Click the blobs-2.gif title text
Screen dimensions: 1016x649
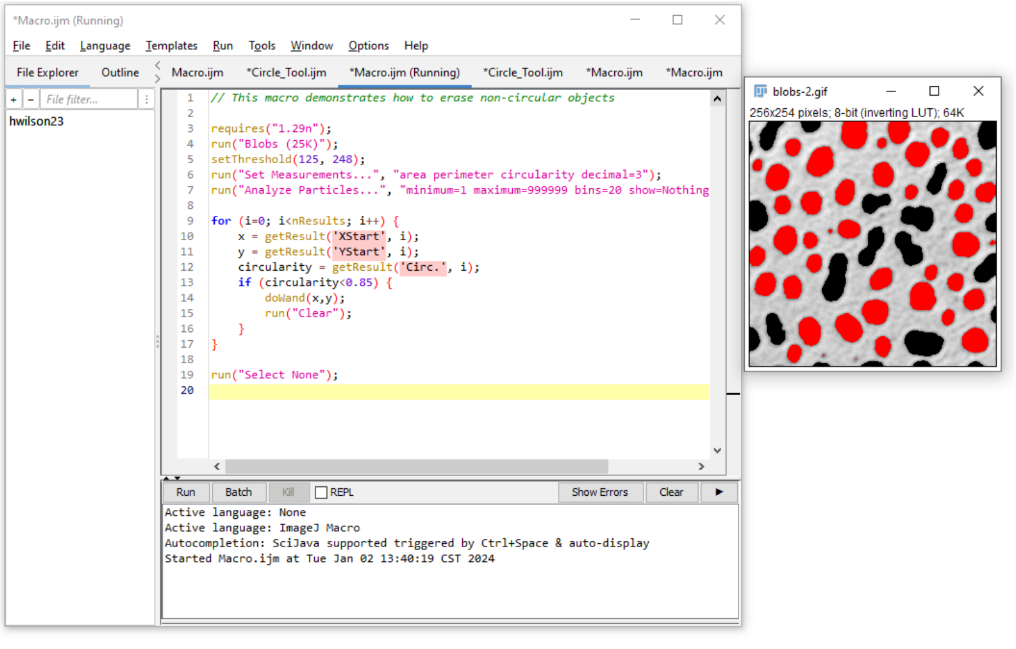pyautogui.click(x=800, y=91)
